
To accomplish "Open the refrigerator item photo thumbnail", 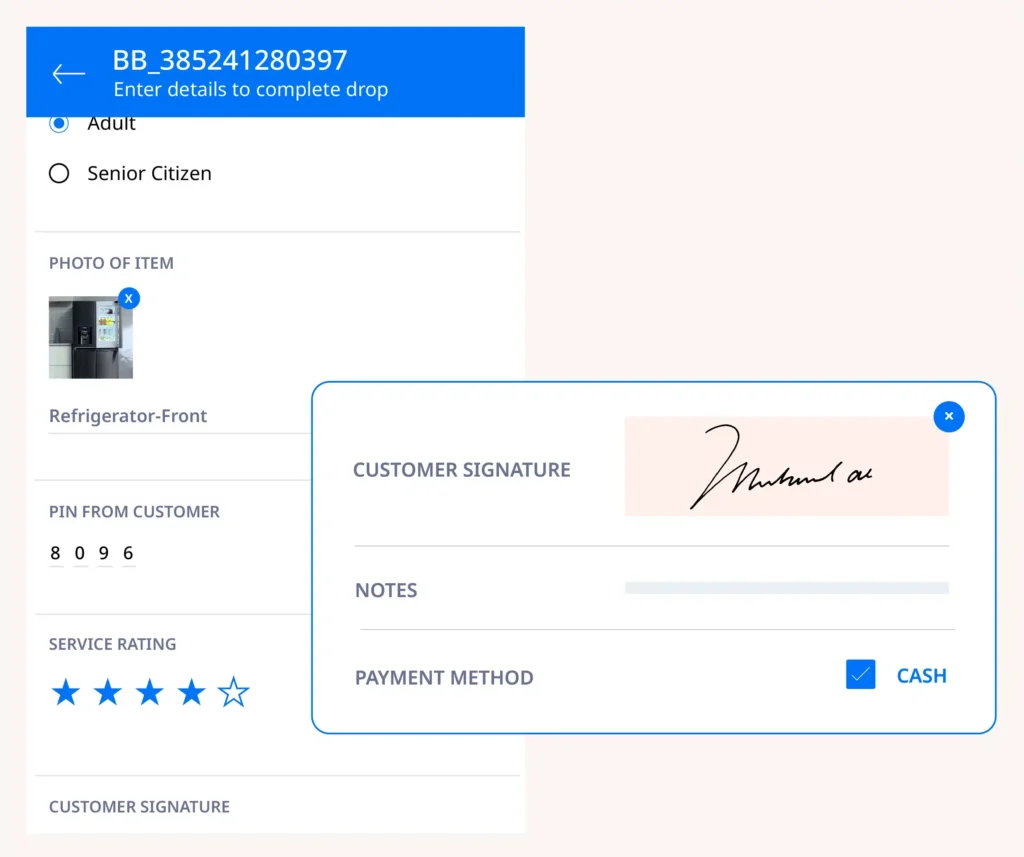I will click(x=90, y=338).
